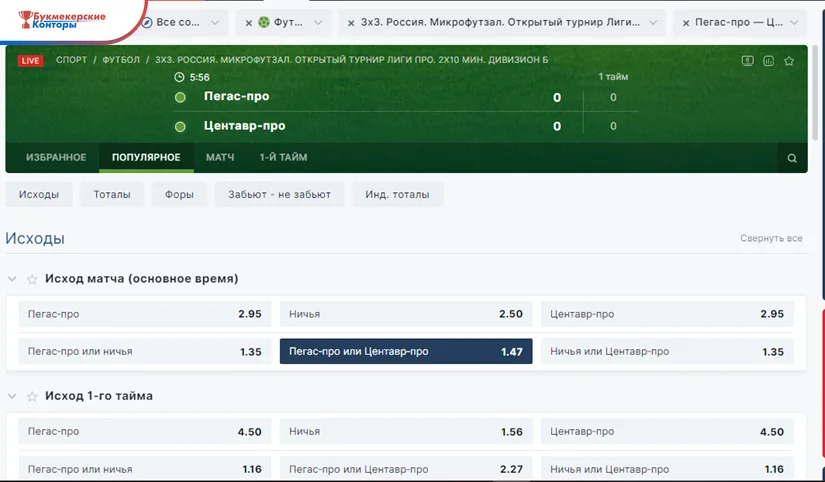Open the 'Пегас-про — Ц...' match dropdown
825x482 pixels.
[794, 23]
